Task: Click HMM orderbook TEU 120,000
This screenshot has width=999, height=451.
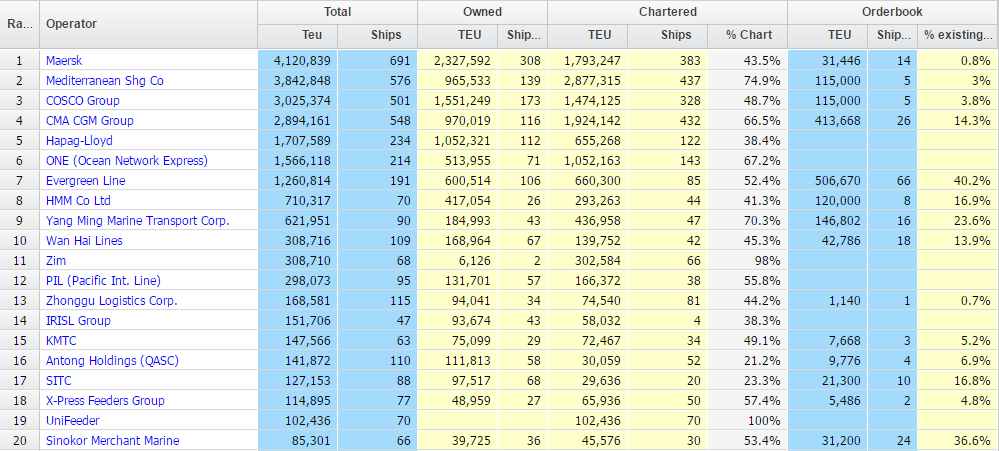Action: click(x=838, y=201)
